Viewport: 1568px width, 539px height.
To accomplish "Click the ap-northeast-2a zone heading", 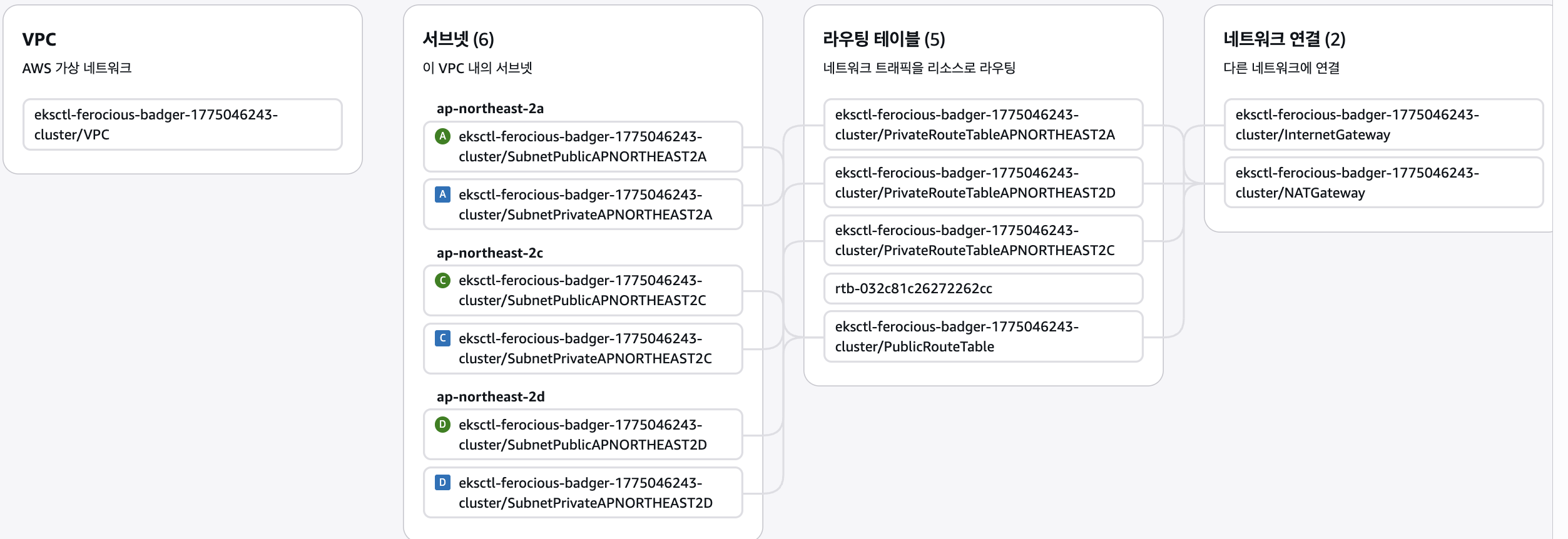I will [490, 108].
